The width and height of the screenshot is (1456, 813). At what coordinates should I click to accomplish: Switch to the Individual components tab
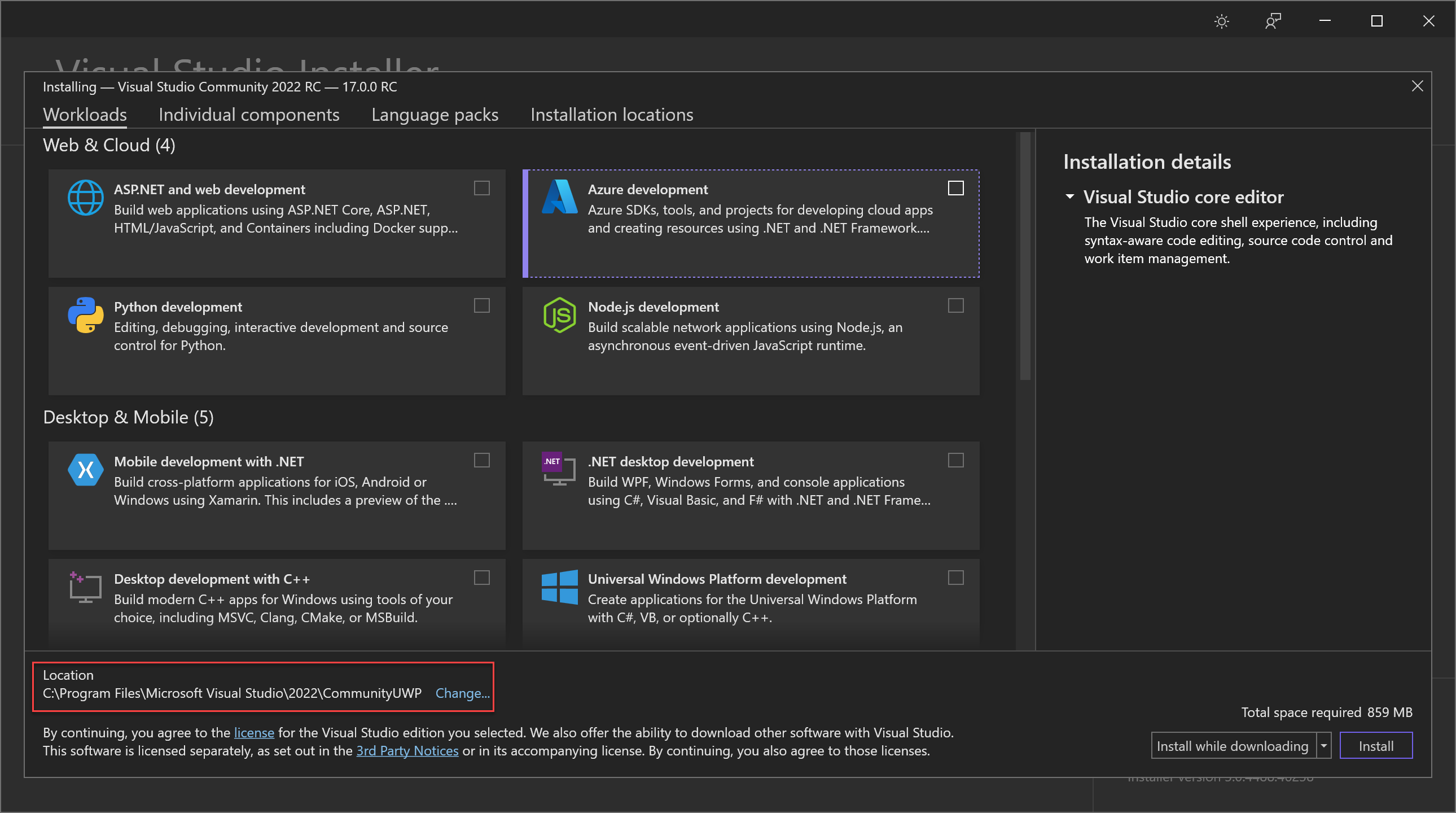click(249, 115)
